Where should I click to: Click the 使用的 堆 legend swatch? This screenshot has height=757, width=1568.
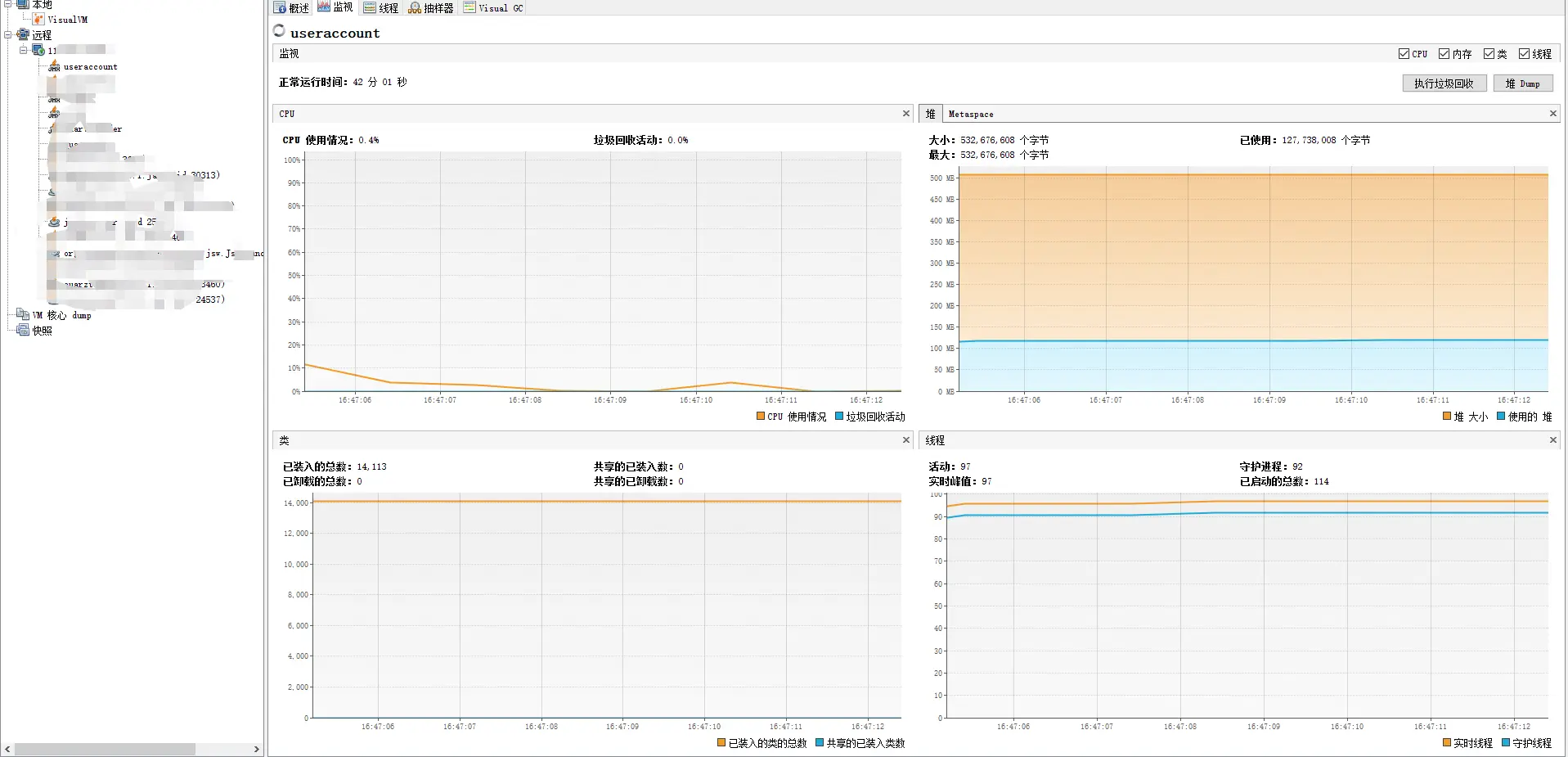click(1501, 416)
